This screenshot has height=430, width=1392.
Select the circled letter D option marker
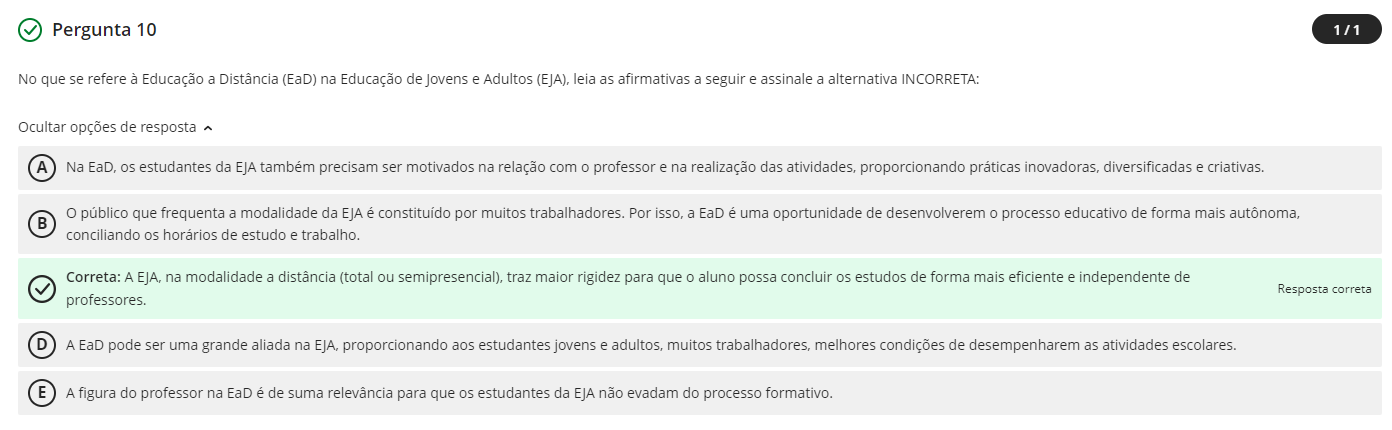pos(41,345)
